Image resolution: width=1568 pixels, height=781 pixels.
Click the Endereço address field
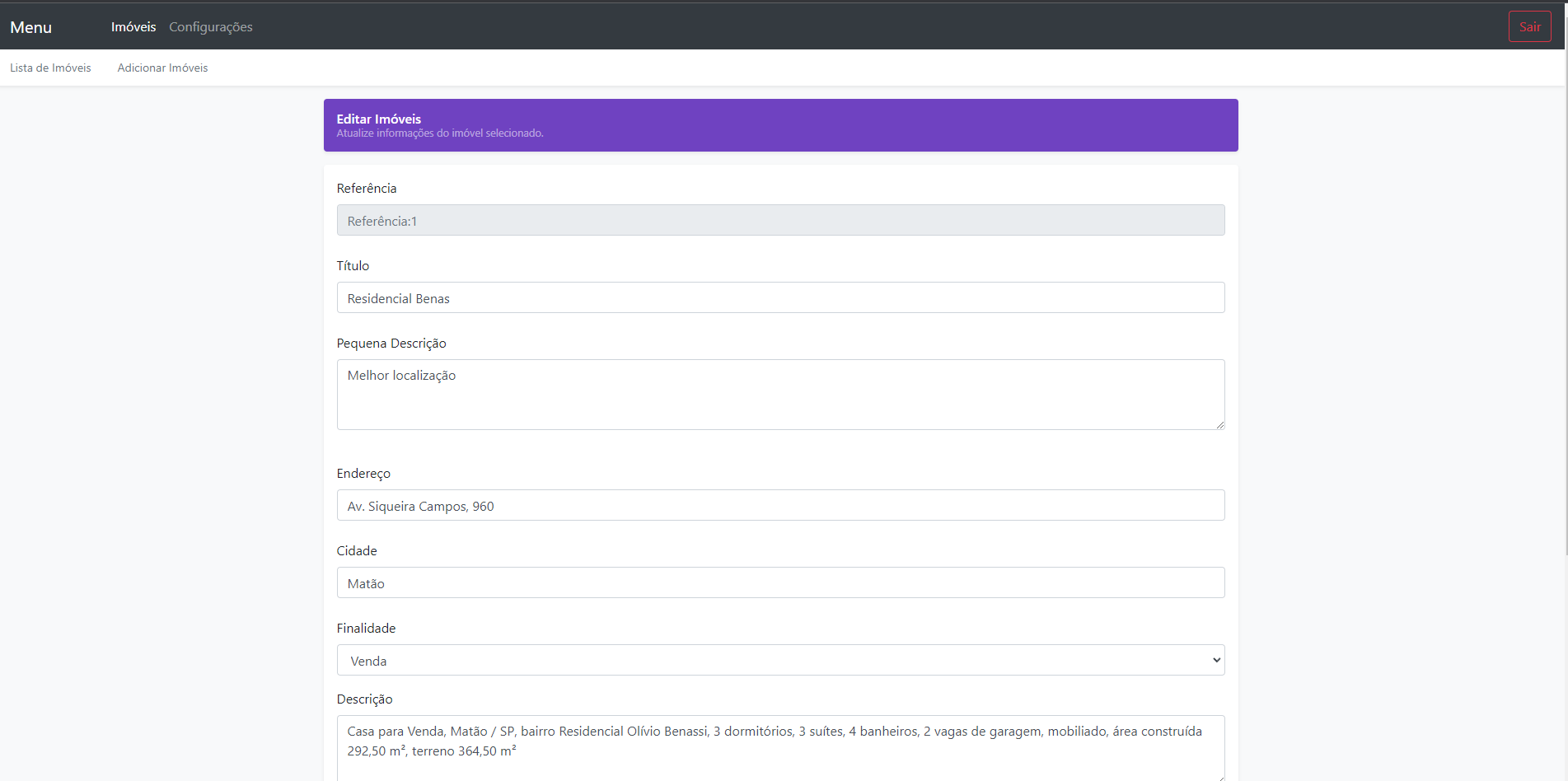point(780,505)
